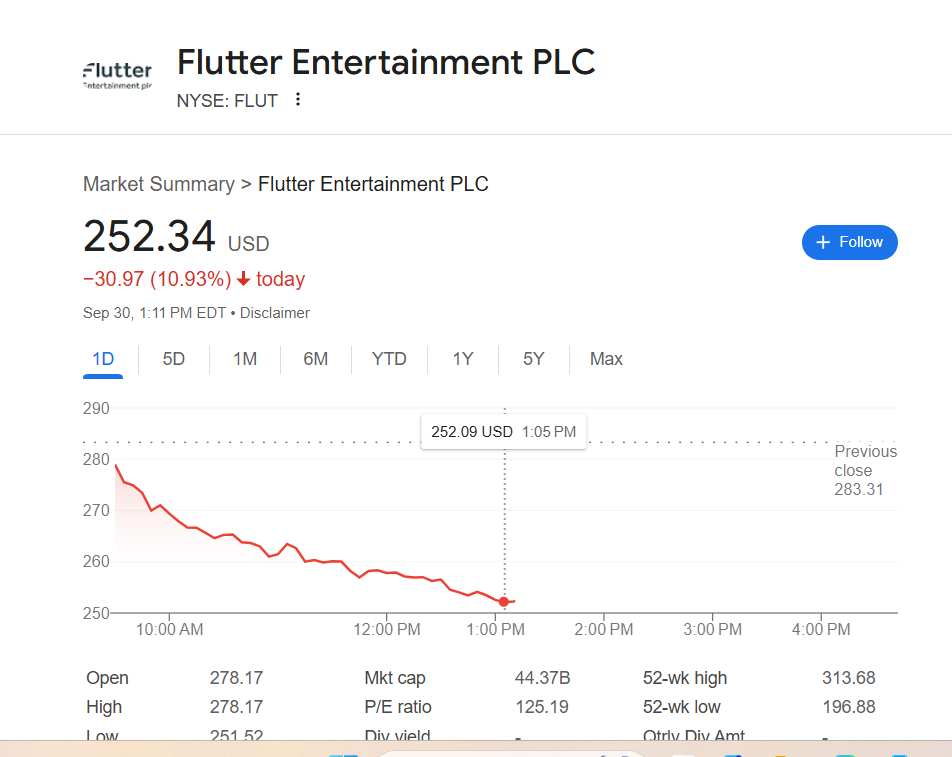The width and height of the screenshot is (952, 757).
Task: Select the 6M chart range tab
Action: click(316, 359)
